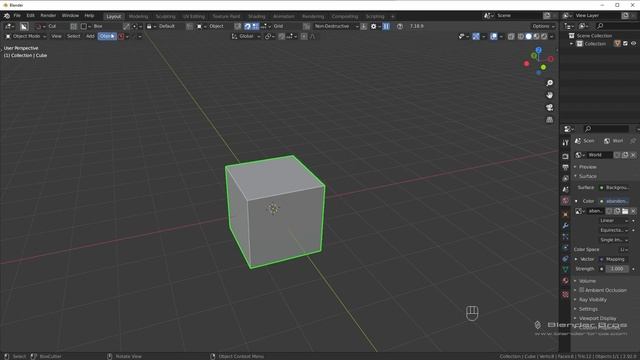Open the Linear interpolation dropdown
Screen dimensions: 640x360
(x=614, y=220)
